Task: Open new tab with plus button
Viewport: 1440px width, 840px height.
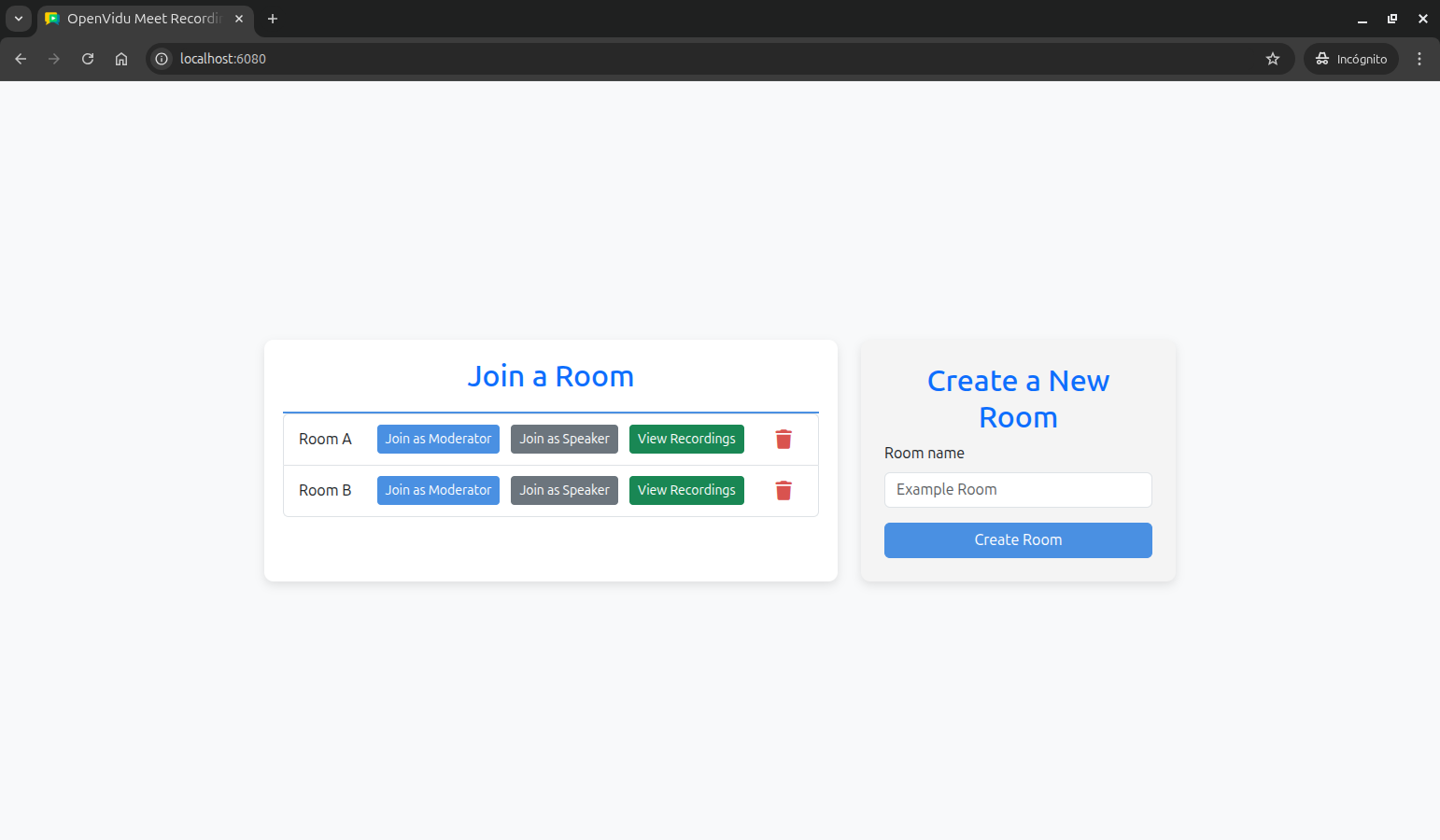Action: click(x=273, y=19)
